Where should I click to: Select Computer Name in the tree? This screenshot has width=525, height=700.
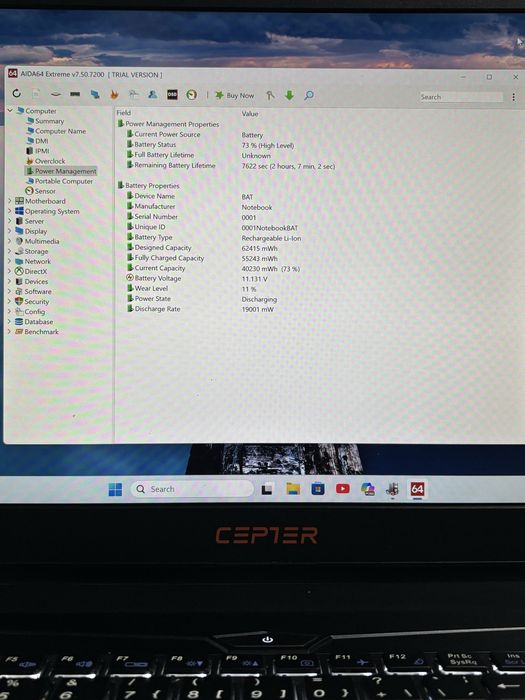tap(56, 131)
